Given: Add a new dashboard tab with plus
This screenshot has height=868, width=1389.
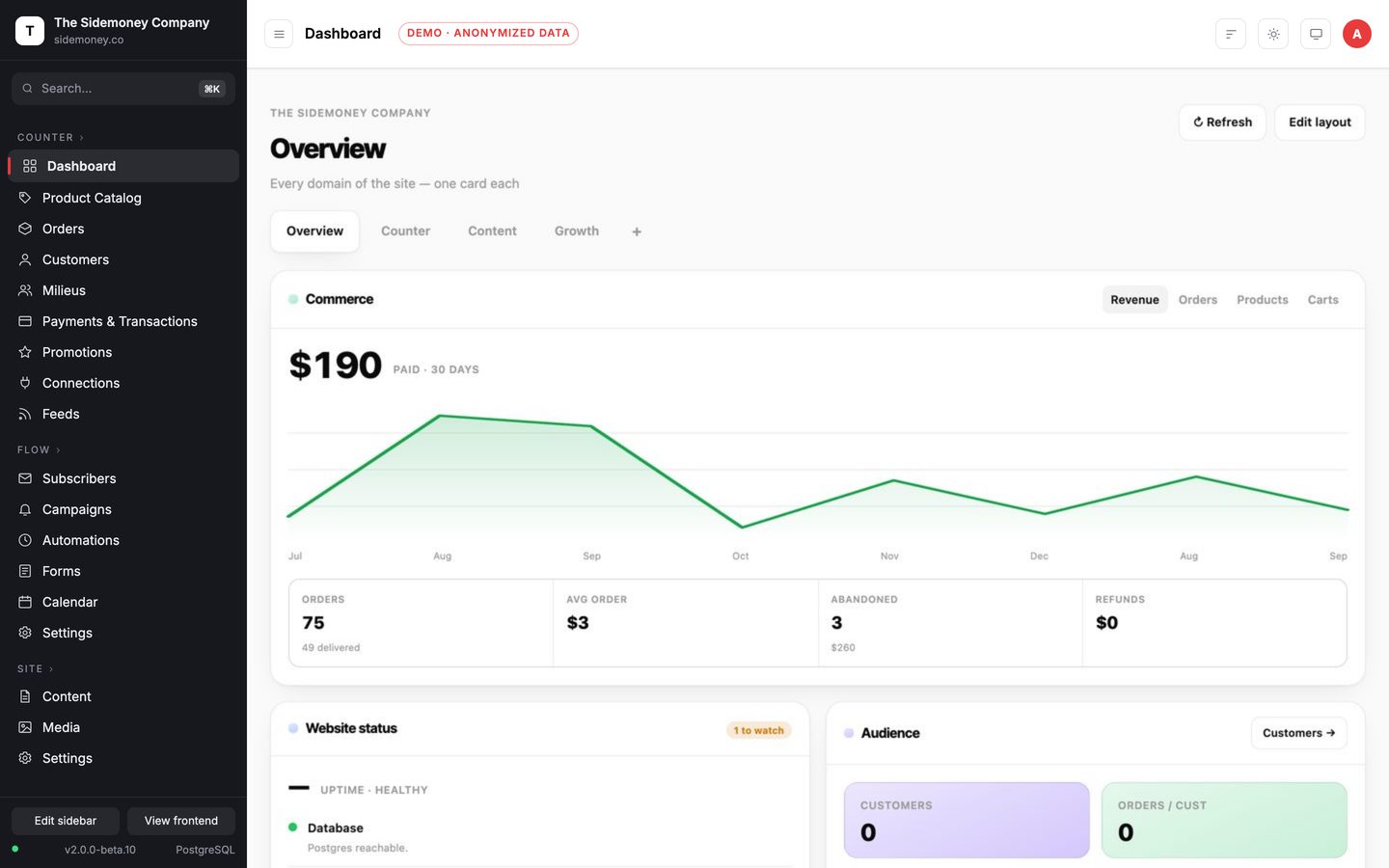Looking at the screenshot, I should pyautogui.click(x=637, y=231).
